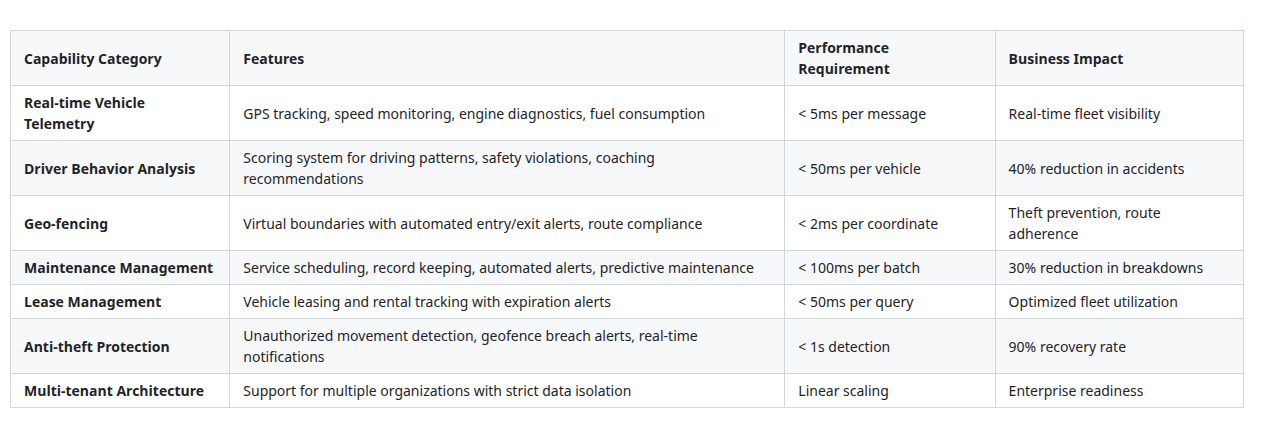Click the Capability Category column header

tap(93, 59)
